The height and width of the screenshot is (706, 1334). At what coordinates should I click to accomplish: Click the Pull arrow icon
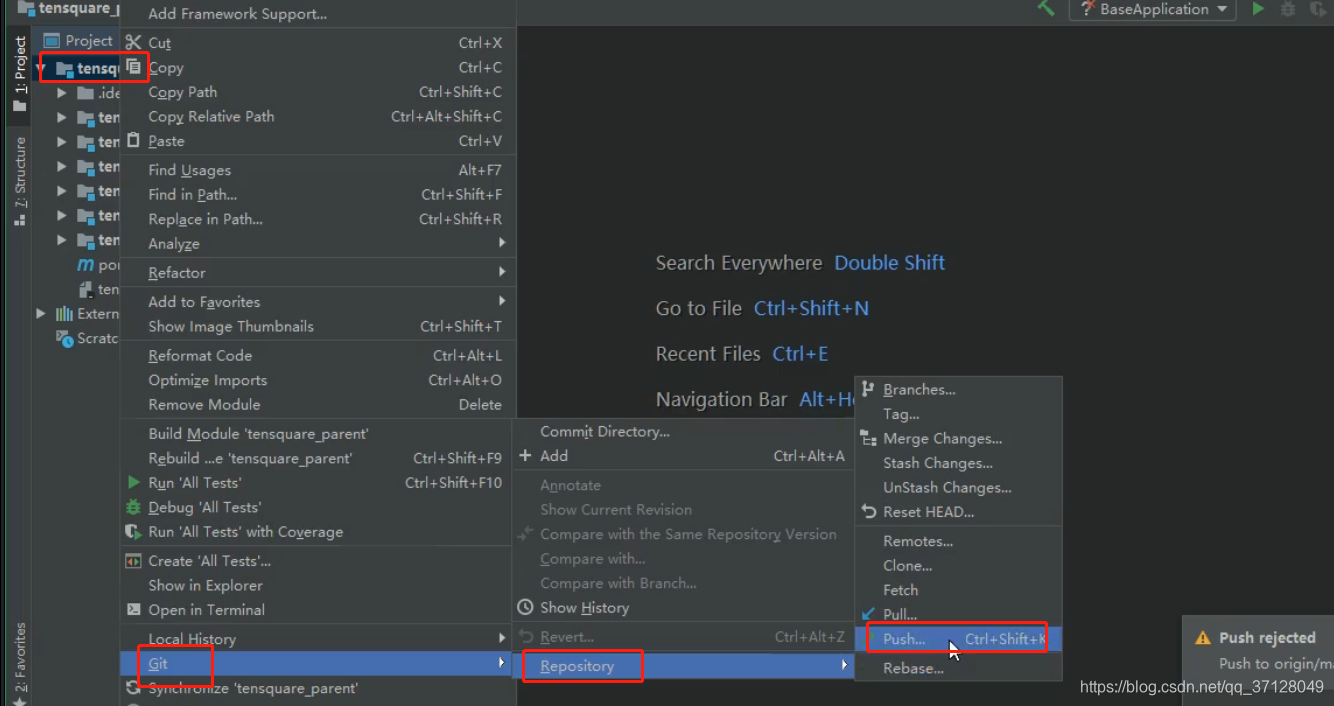868,614
